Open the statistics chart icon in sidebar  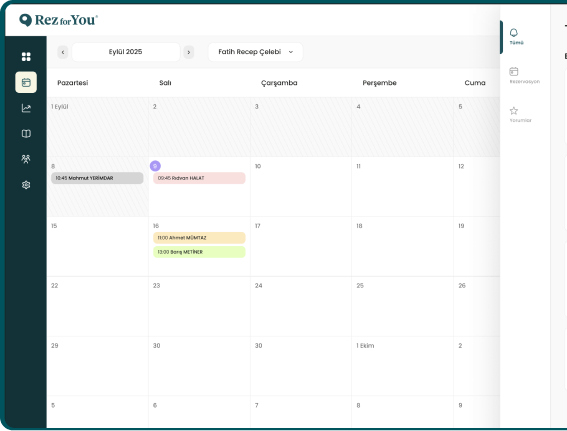pos(26,108)
